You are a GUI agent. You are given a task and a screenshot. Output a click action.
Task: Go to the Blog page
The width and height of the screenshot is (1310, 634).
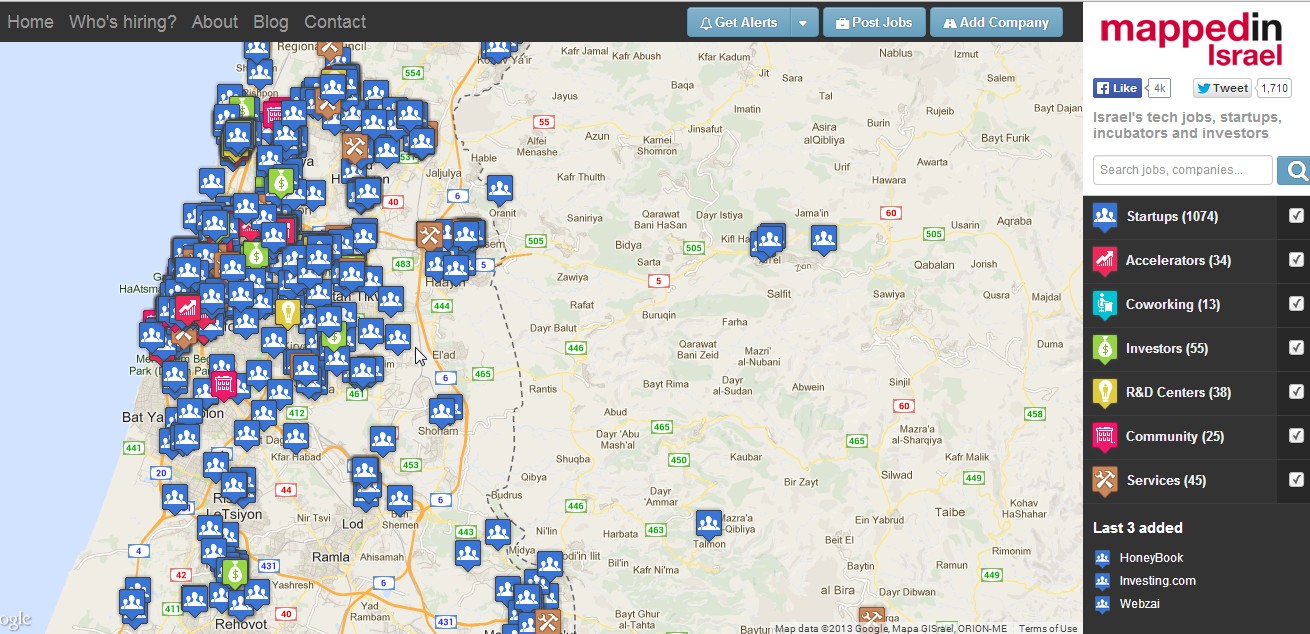click(x=270, y=22)
